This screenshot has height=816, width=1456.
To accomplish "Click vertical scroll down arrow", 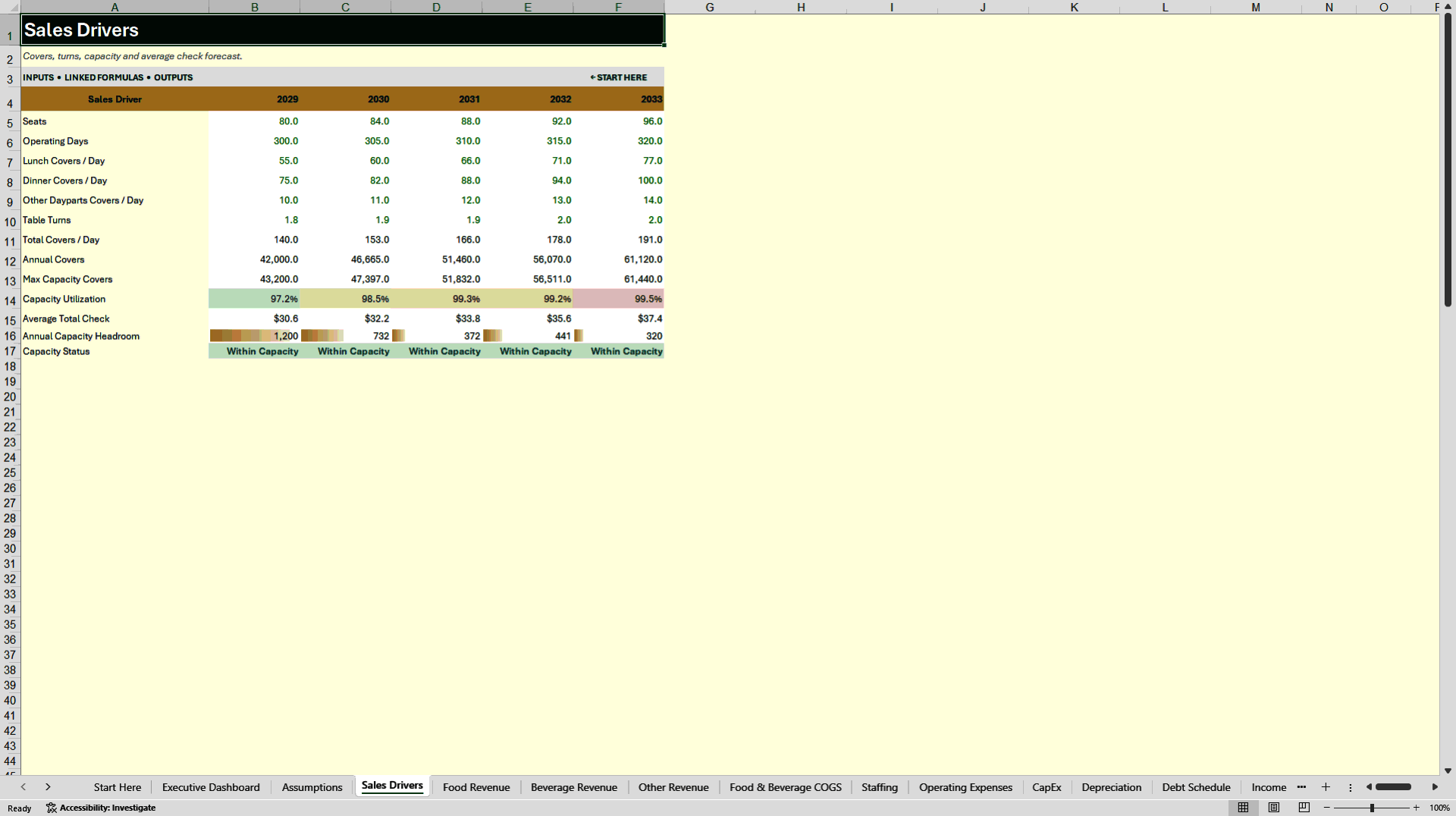I will (x=1448, y=770).
